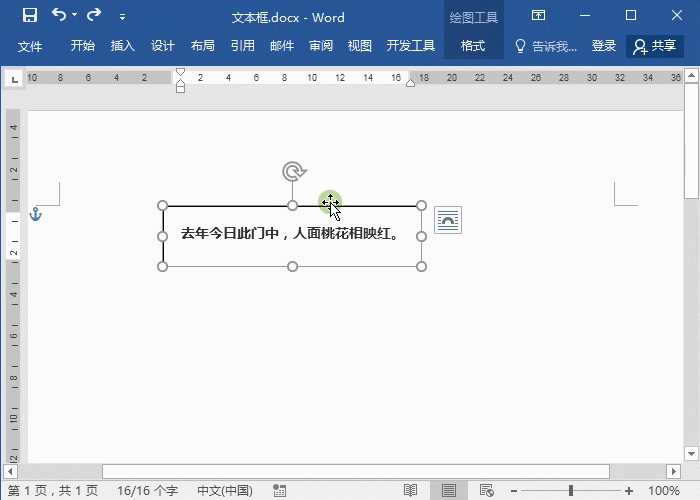Click the horizontal scrollbar left arrow

tap(10, 471)
